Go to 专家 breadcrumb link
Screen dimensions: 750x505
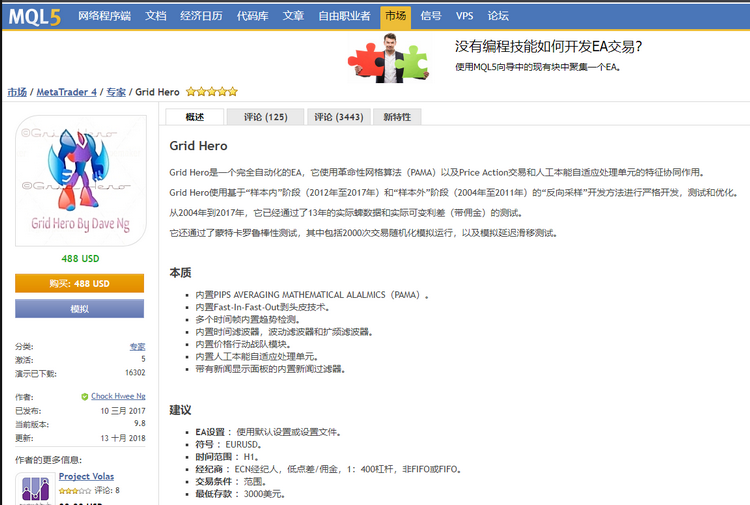116,92
